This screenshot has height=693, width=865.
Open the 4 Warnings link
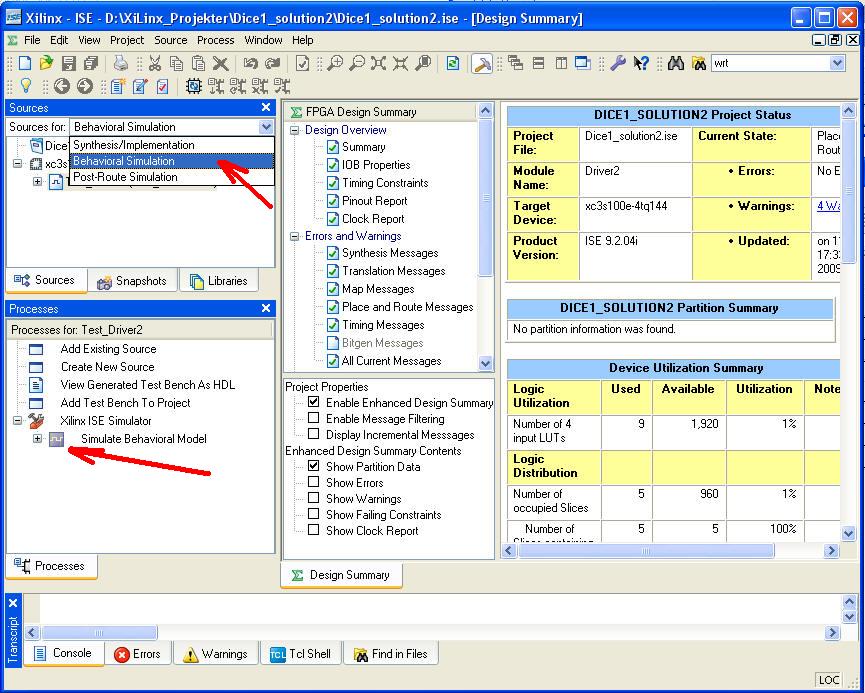829,206
